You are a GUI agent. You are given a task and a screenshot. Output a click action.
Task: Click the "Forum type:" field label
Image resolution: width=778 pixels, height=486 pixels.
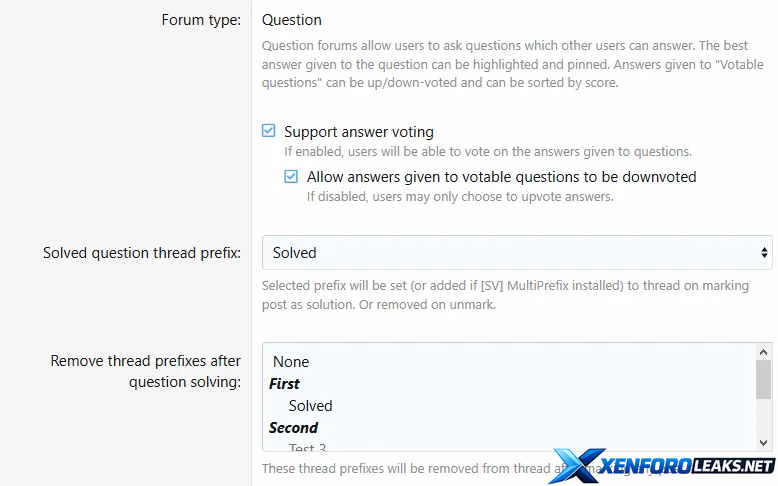tap(201, 20)
